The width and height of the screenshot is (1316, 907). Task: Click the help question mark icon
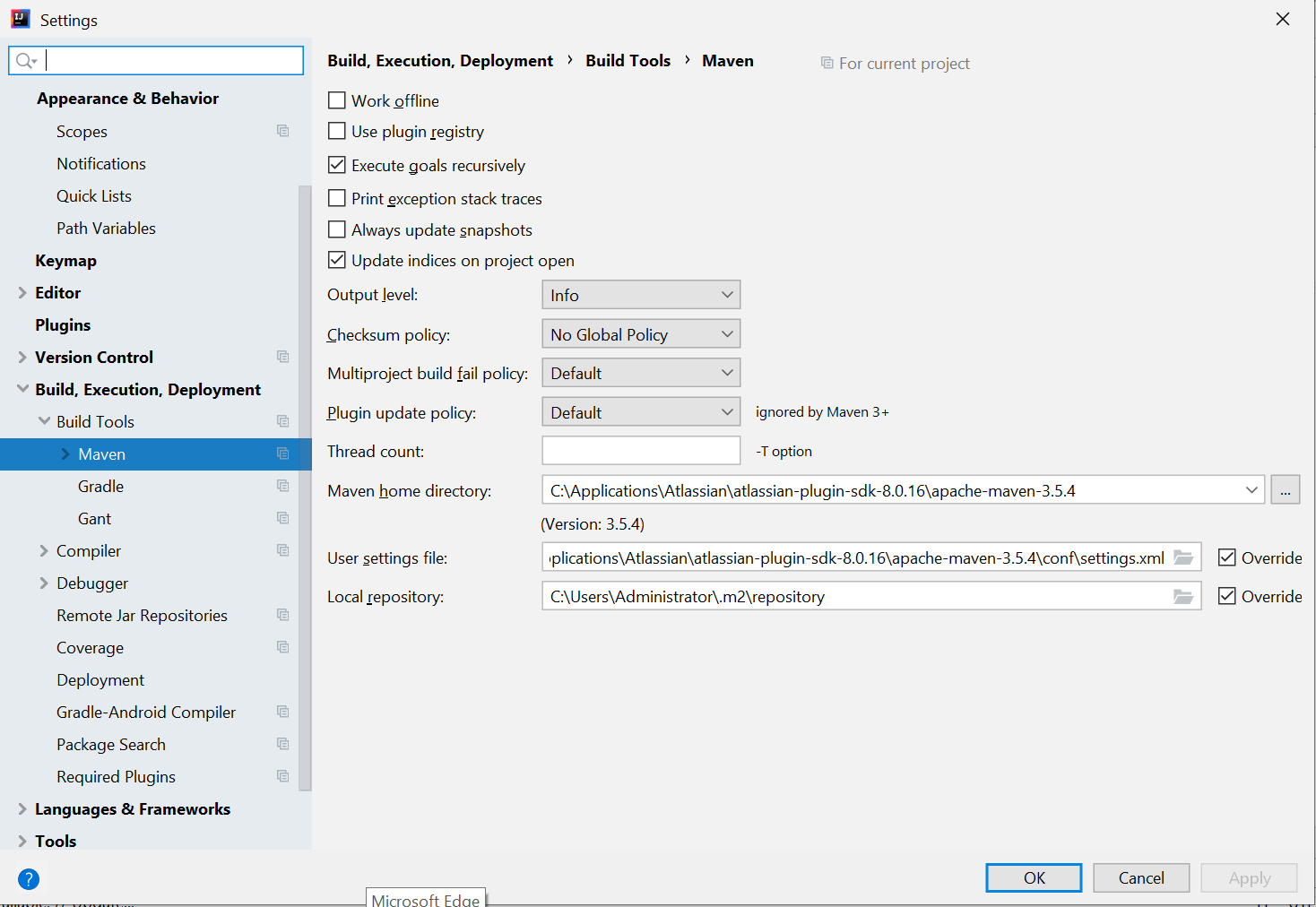pyautogui.click(x=29, y=879)
